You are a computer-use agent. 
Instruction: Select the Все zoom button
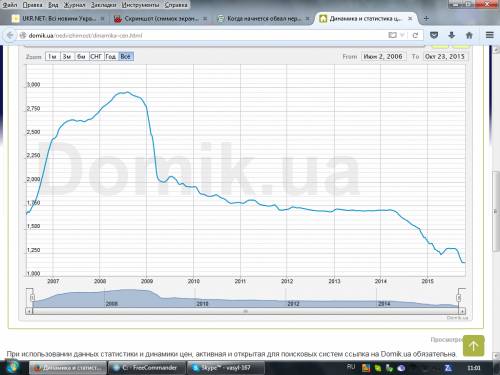[126, 57]
